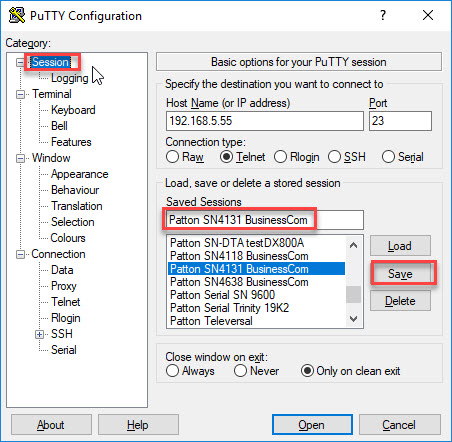This screenshot has width=452, height=442.
Task: Open the SSH category in tree
Action: (x=62, y=334)
